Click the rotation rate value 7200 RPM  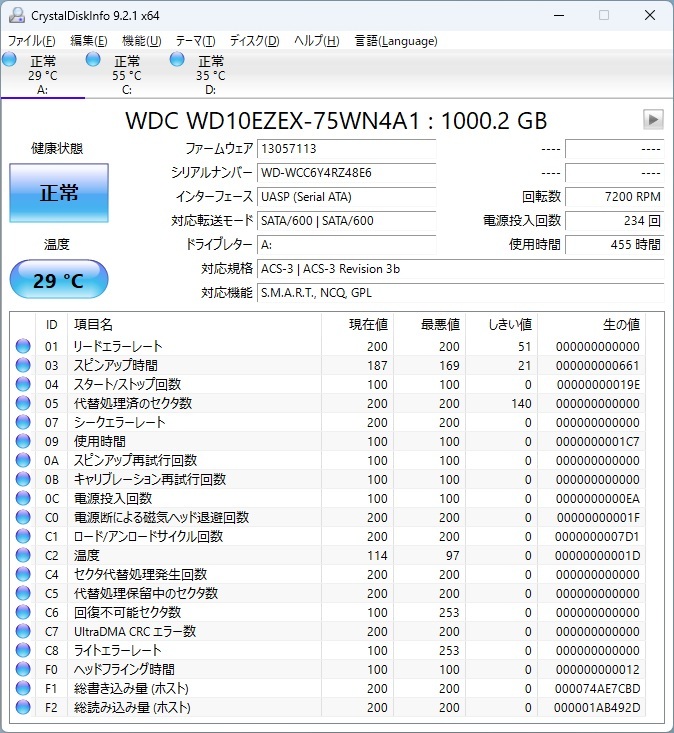(615, 197)
